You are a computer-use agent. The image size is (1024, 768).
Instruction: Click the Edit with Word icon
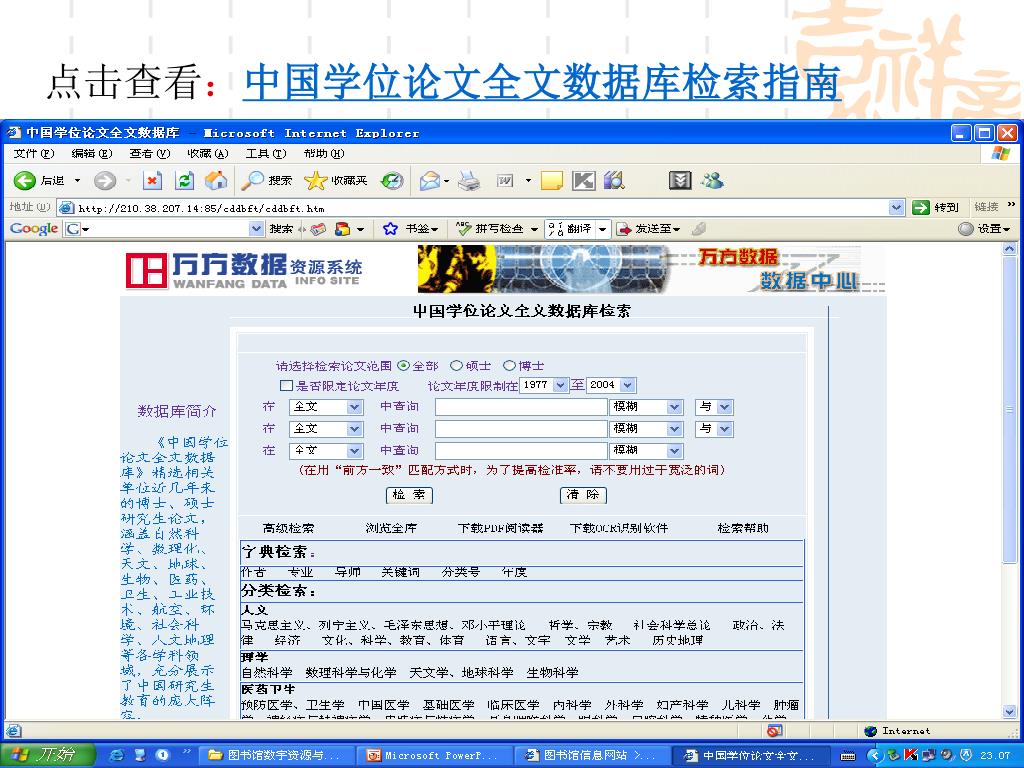(505, 181)
